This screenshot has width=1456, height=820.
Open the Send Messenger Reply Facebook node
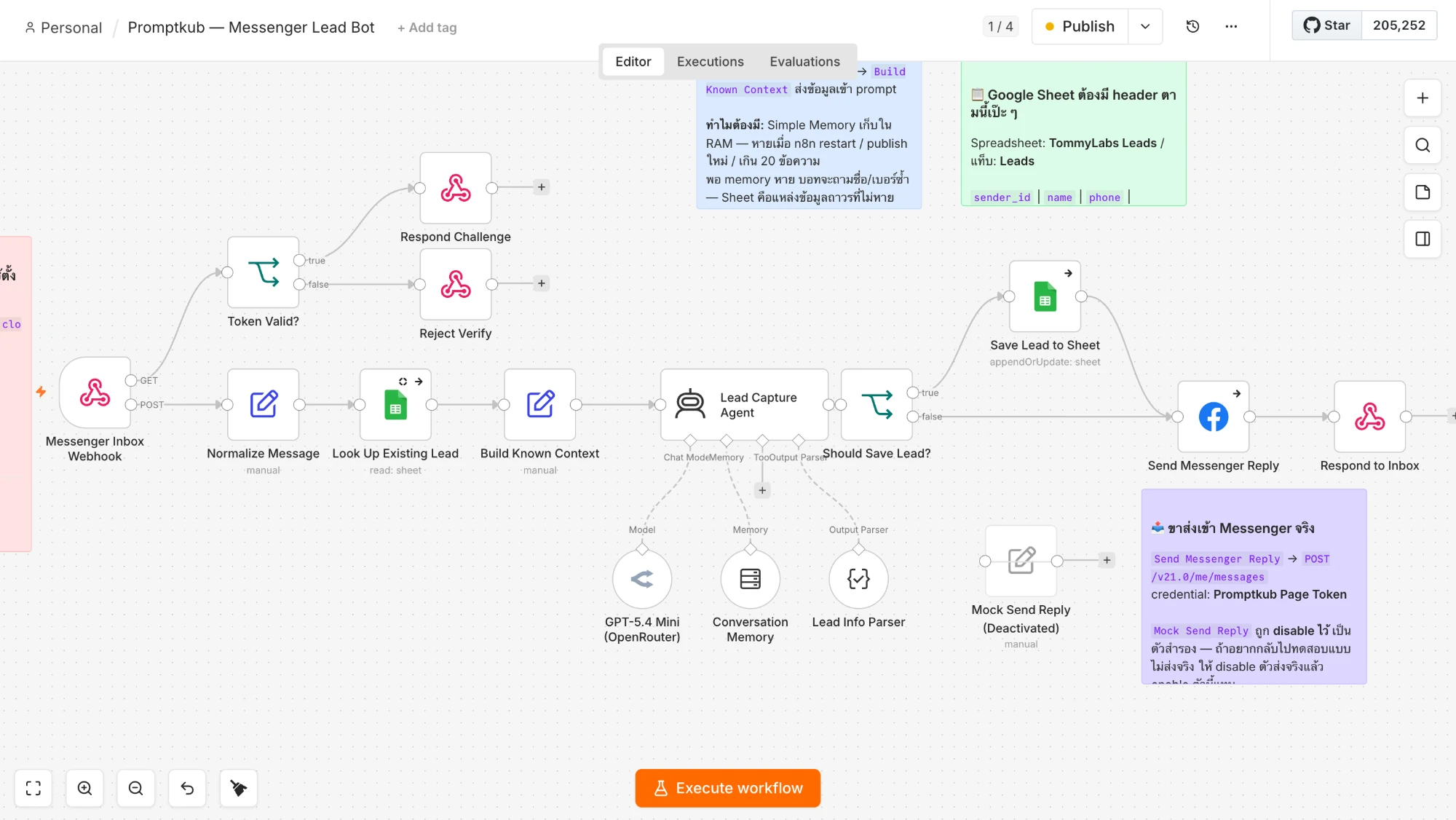(1214, 417)
